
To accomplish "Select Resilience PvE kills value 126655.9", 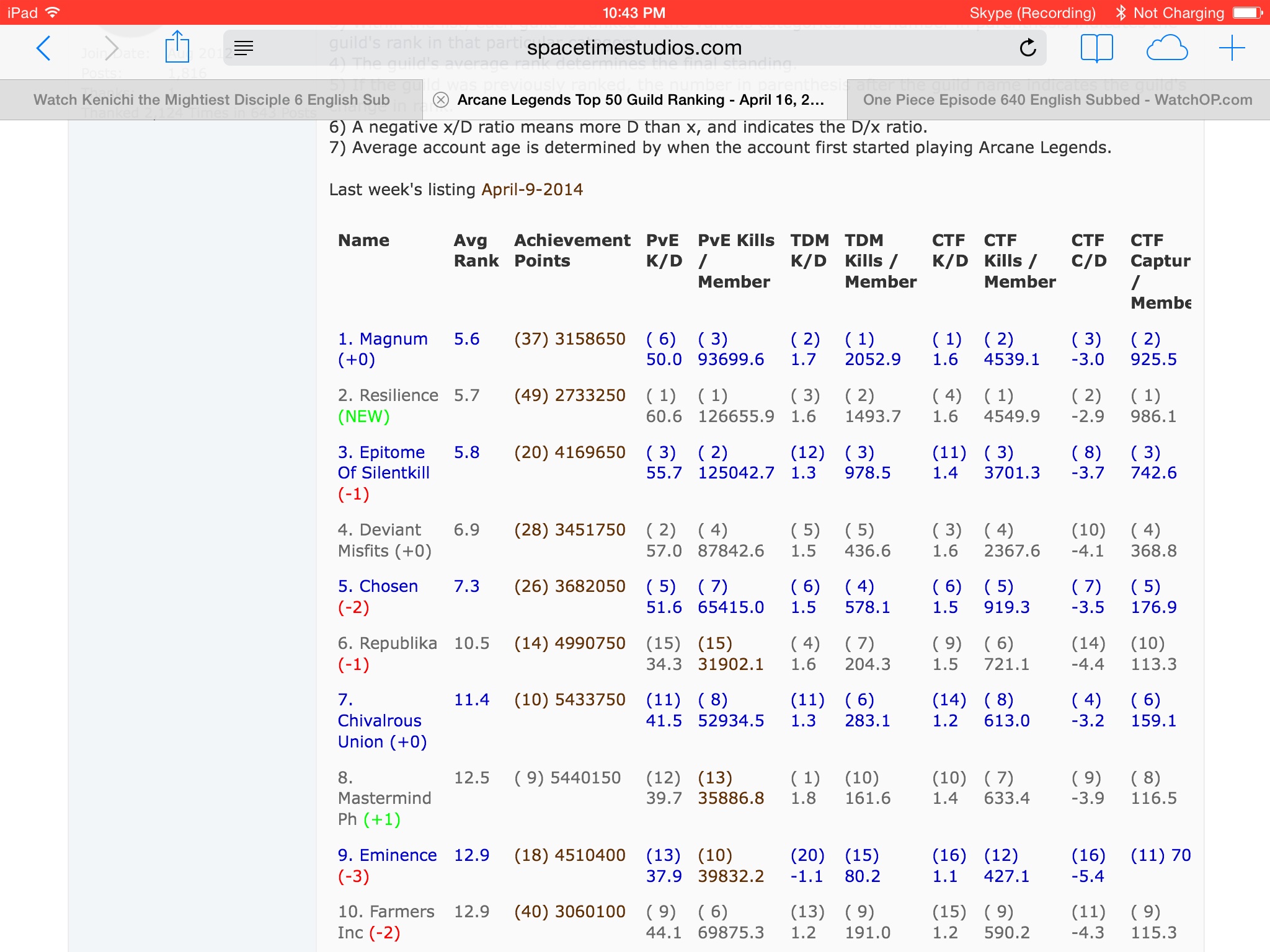I will click(736, 416).
